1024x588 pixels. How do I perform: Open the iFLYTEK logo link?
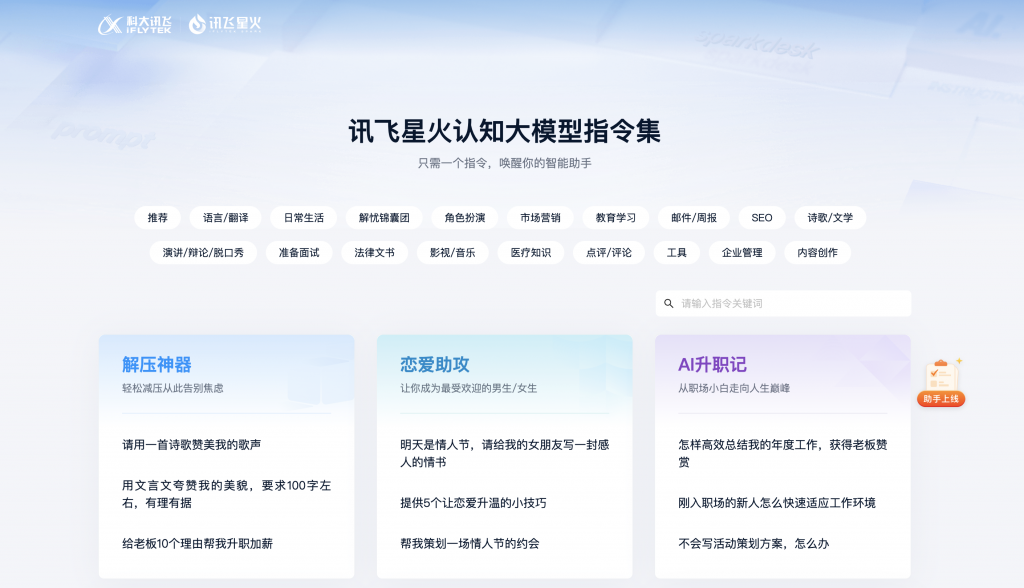coord(135,25)
